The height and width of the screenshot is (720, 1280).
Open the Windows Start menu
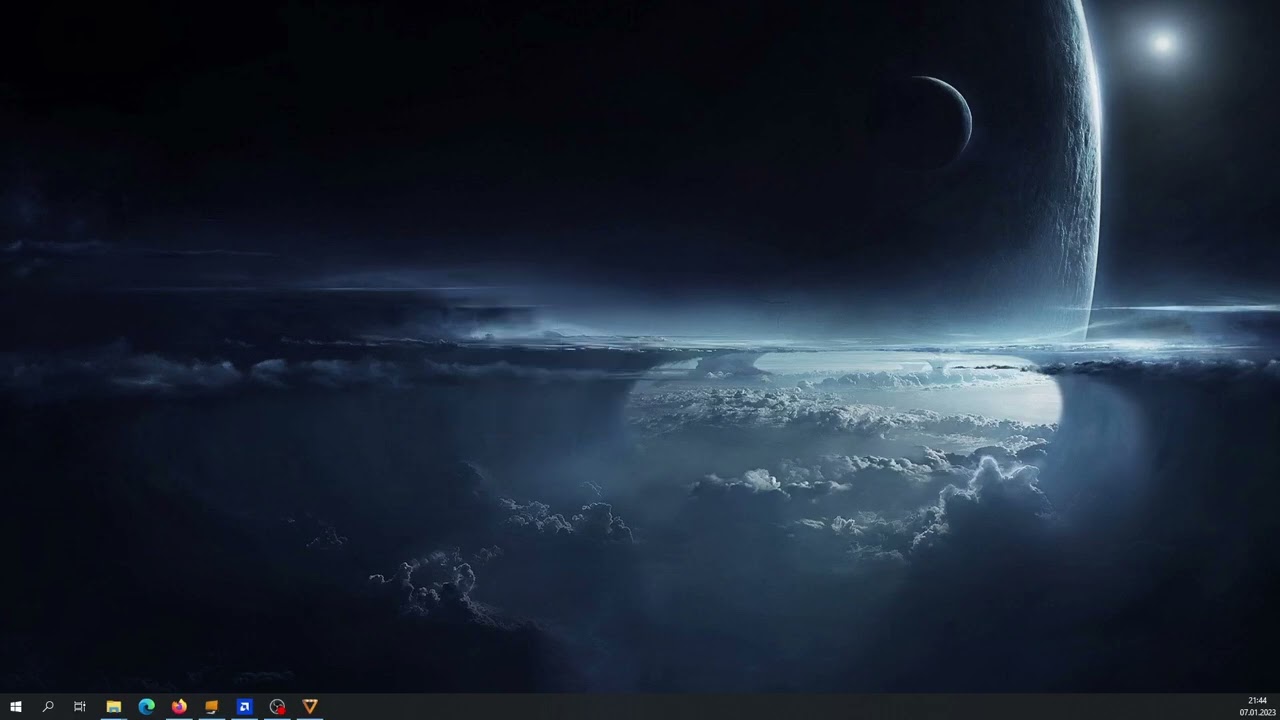16,706
